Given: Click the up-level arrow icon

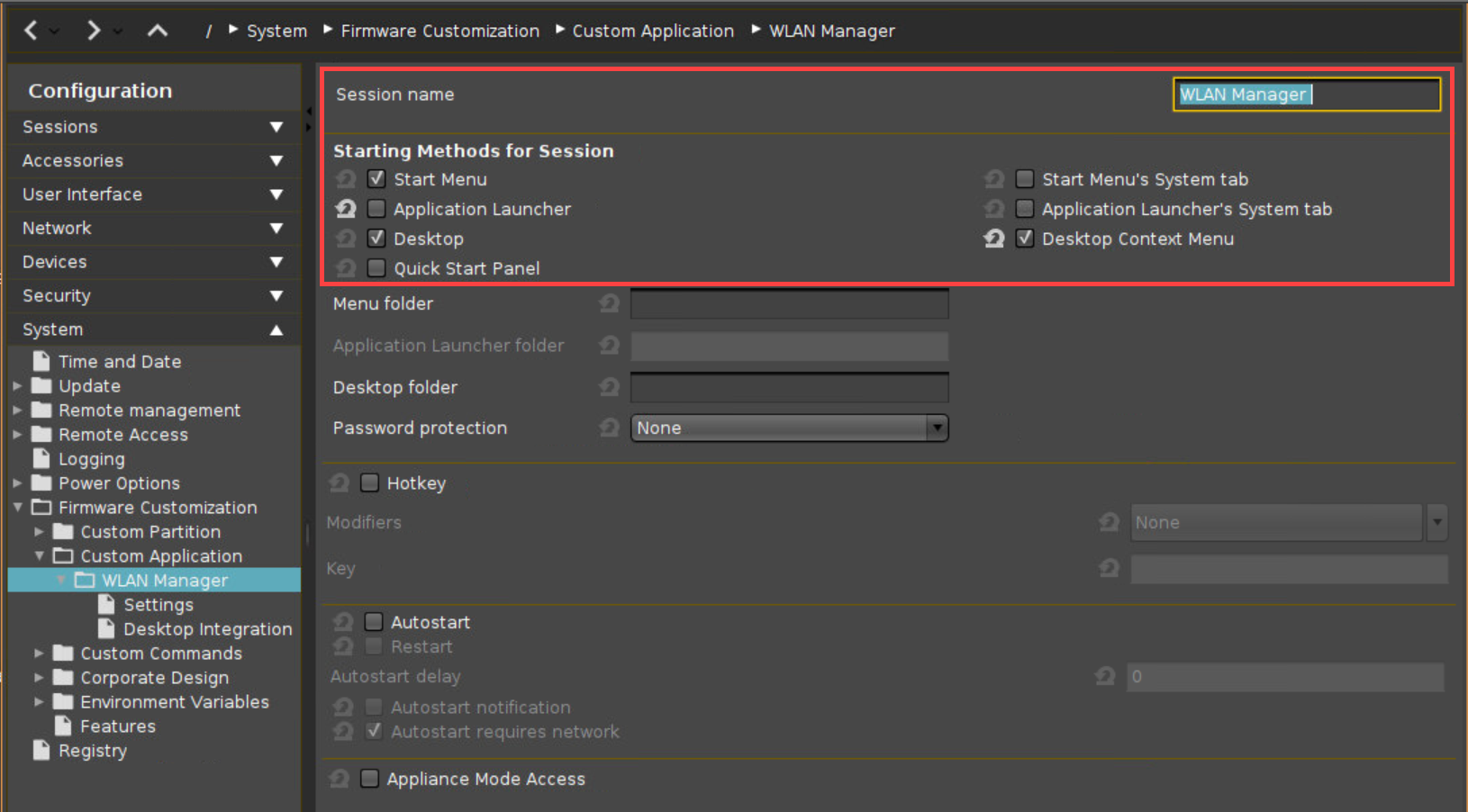Looking at the screenshot, I should pos(157,30).
